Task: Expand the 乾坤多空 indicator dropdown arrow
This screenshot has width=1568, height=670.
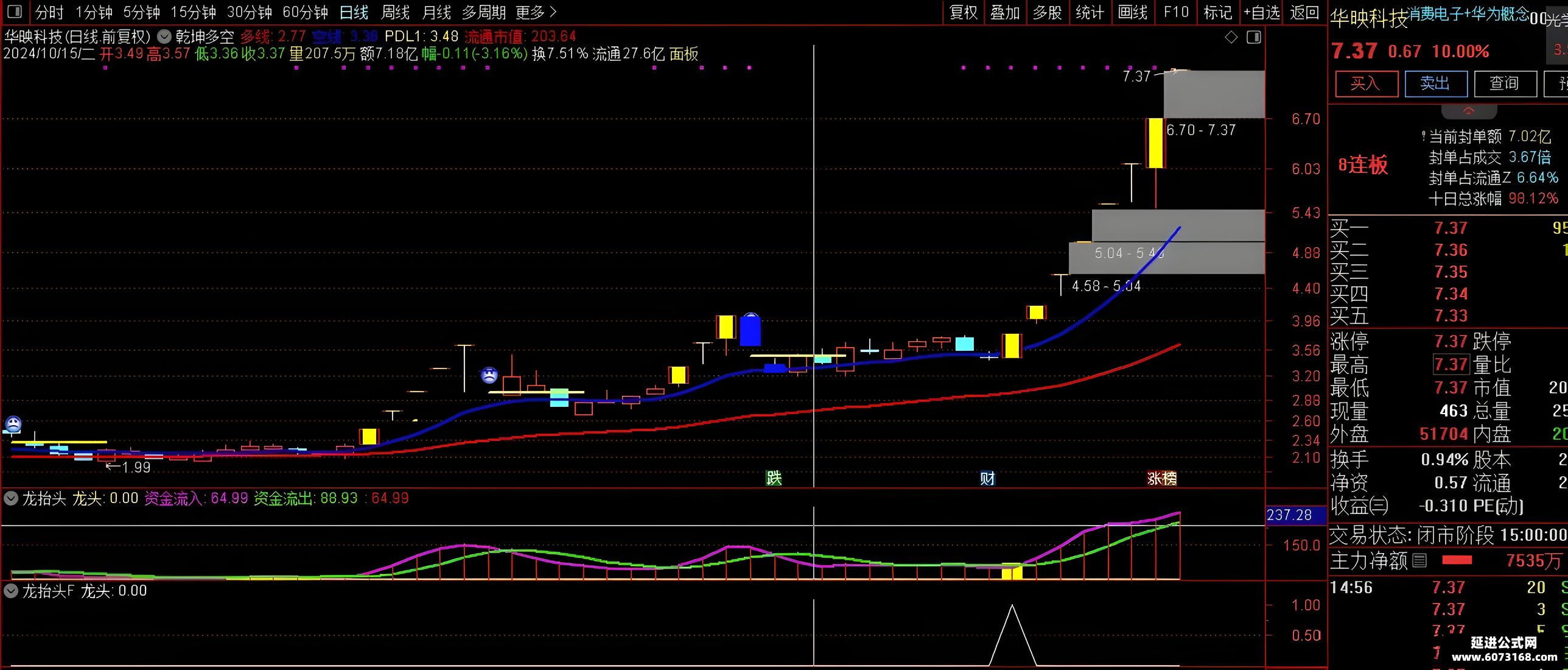Action: (164, 37)
